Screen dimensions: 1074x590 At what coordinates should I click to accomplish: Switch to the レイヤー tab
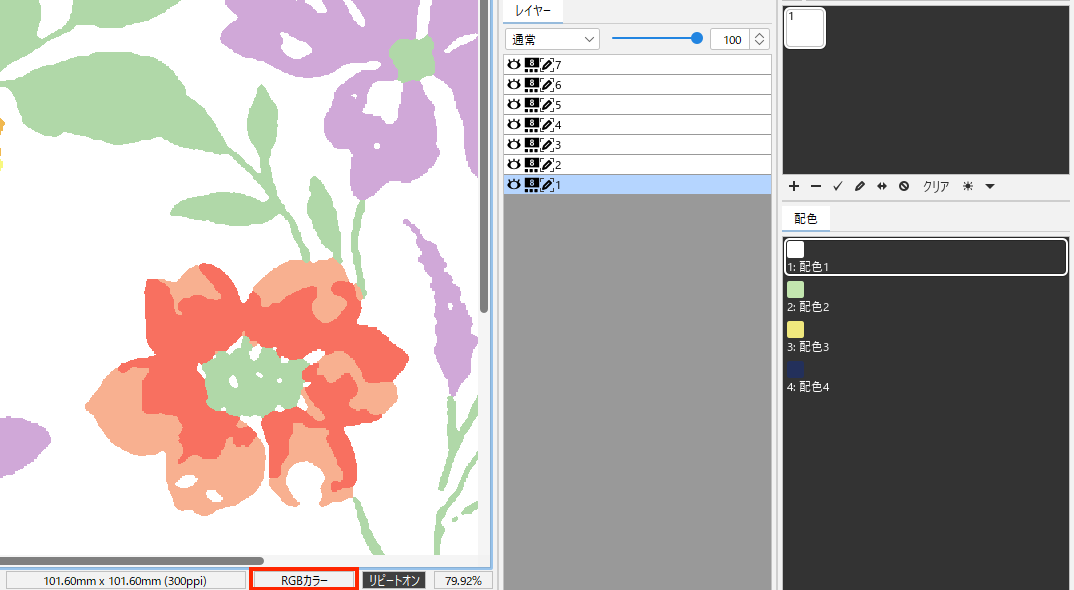pyautogui.click(x=532, y=11)
